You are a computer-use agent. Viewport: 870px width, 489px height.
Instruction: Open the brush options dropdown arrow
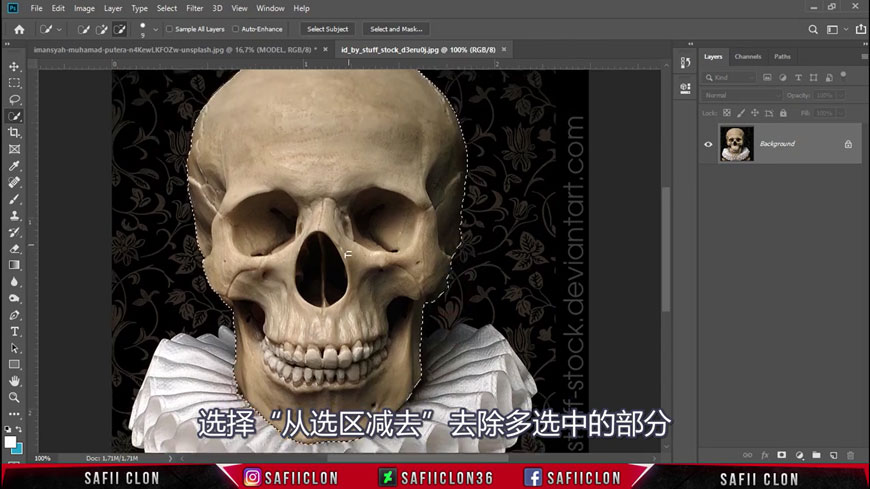(155, 29)
